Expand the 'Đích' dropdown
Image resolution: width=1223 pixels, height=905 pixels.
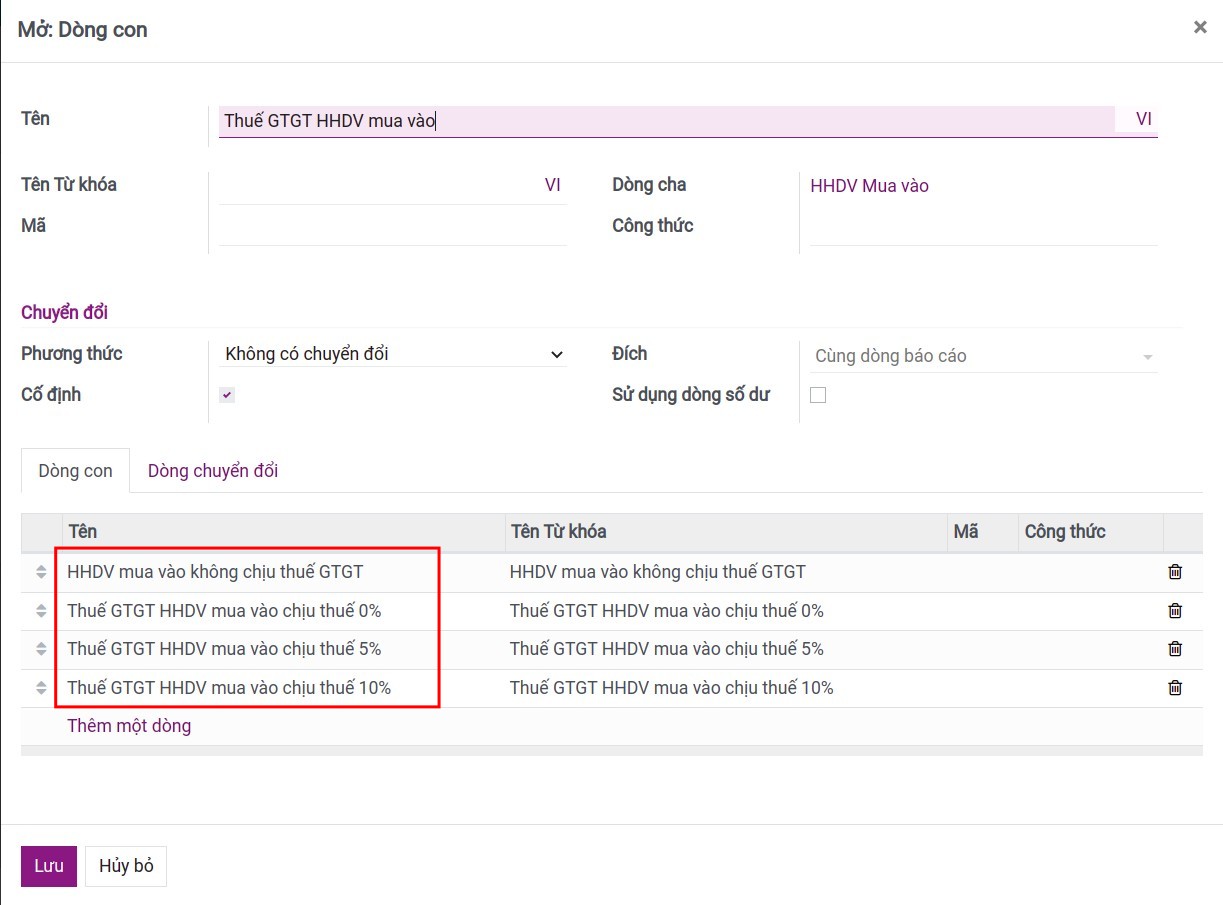pyautogui.click(x=983, y=356)
